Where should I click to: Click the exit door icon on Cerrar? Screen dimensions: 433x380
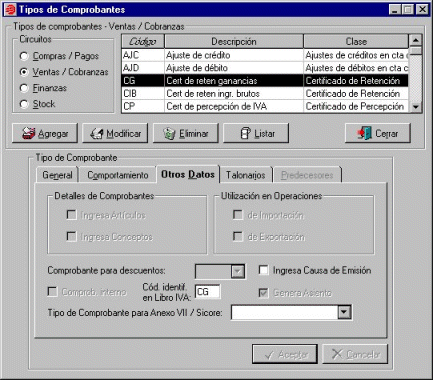point(364,133)
